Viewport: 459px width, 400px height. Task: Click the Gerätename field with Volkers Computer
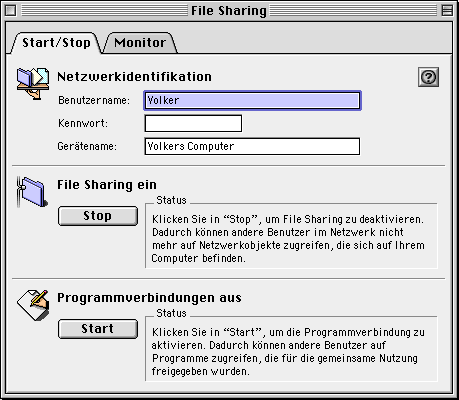coord(252,146)
